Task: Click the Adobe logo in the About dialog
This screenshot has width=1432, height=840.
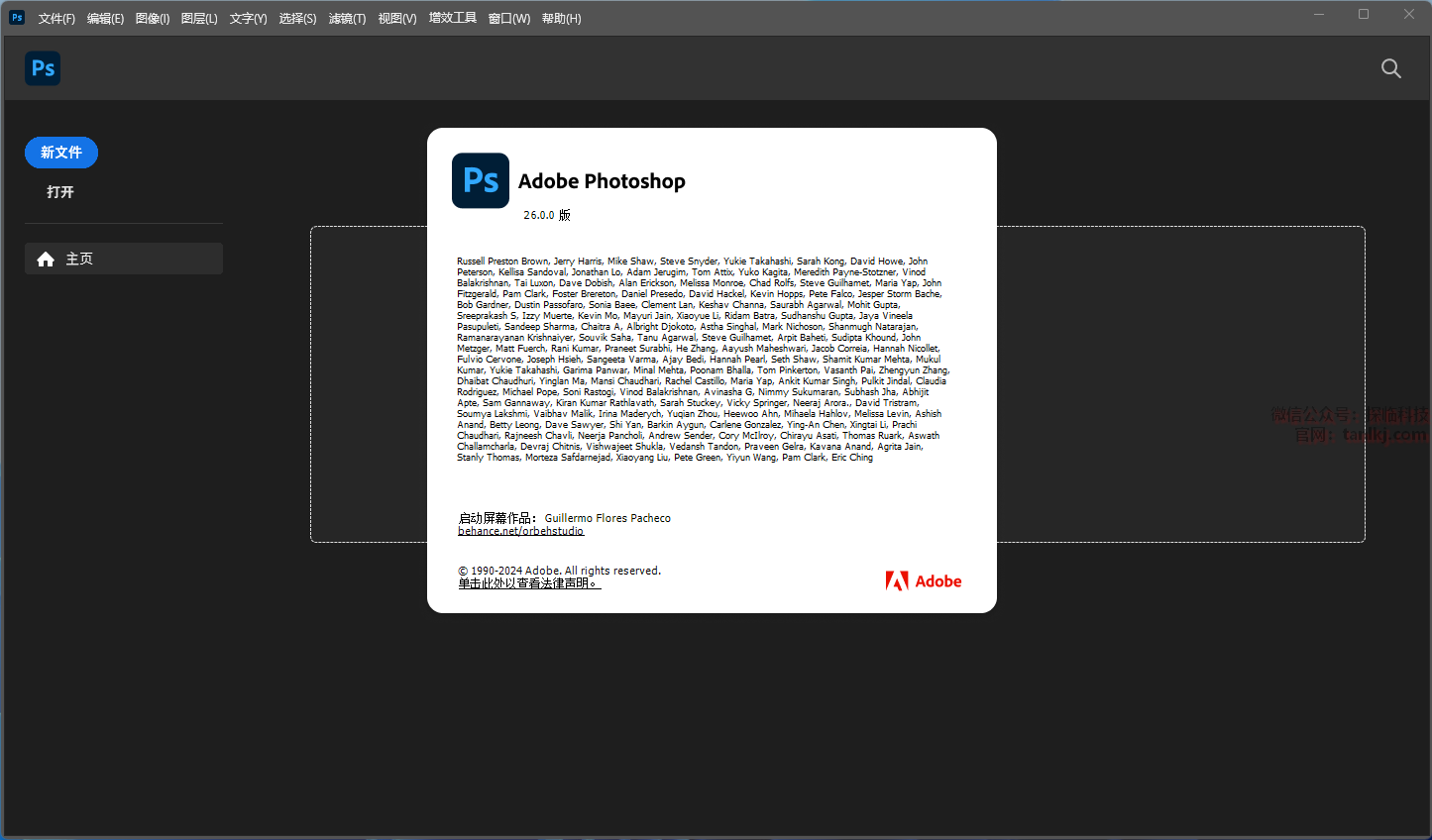Action: click(x=924, y=581)
